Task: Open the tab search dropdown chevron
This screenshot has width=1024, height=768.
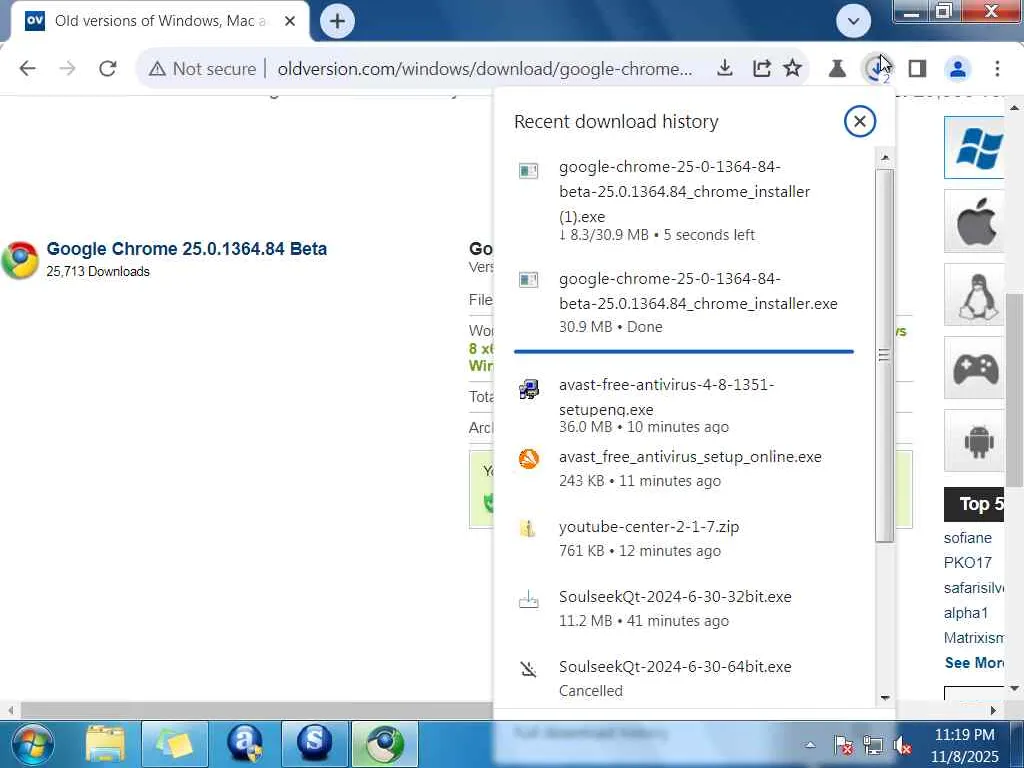Action: pos(854,21)
